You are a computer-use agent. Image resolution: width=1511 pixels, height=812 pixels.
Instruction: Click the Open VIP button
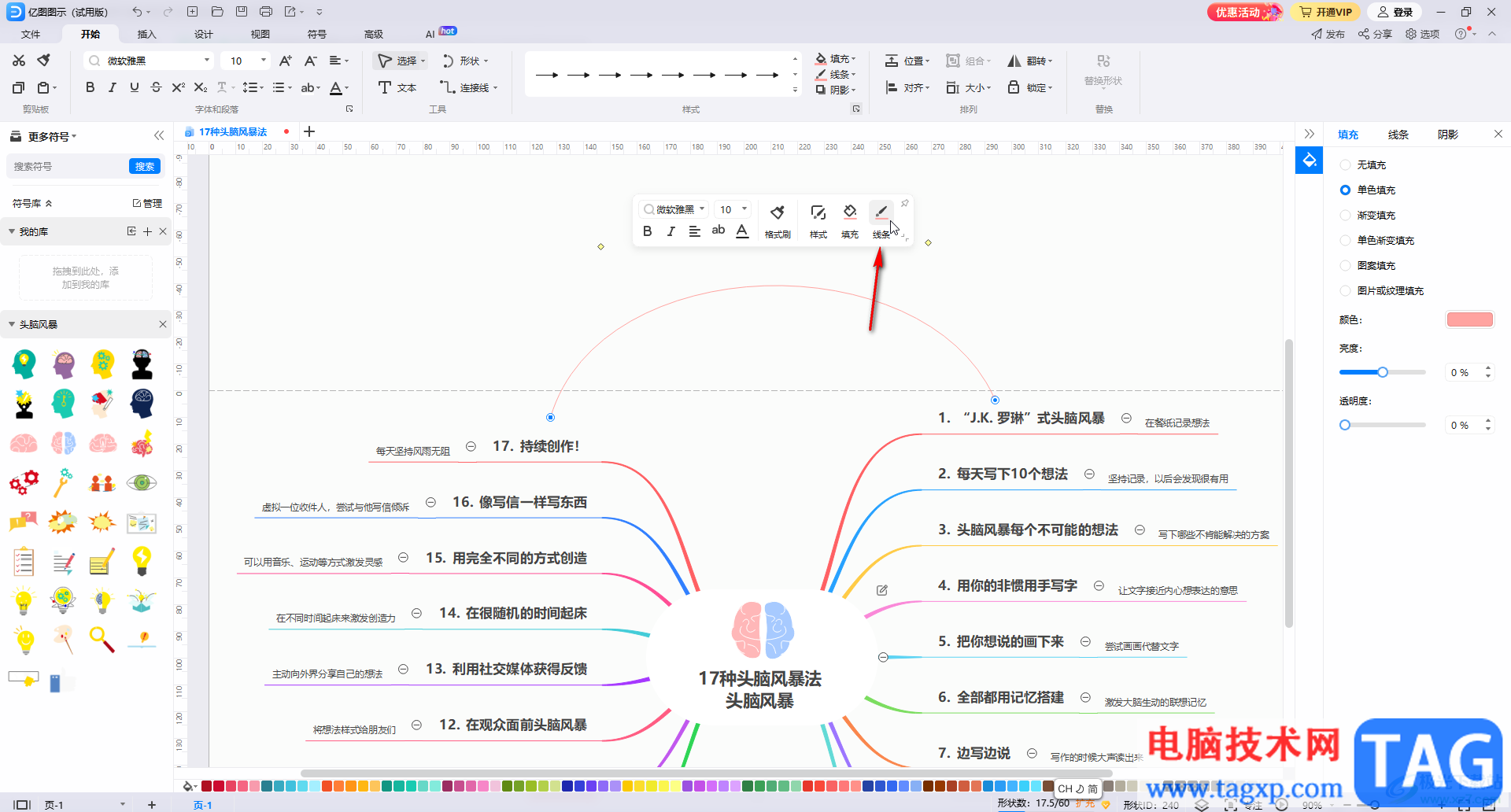coord(1326,12)
